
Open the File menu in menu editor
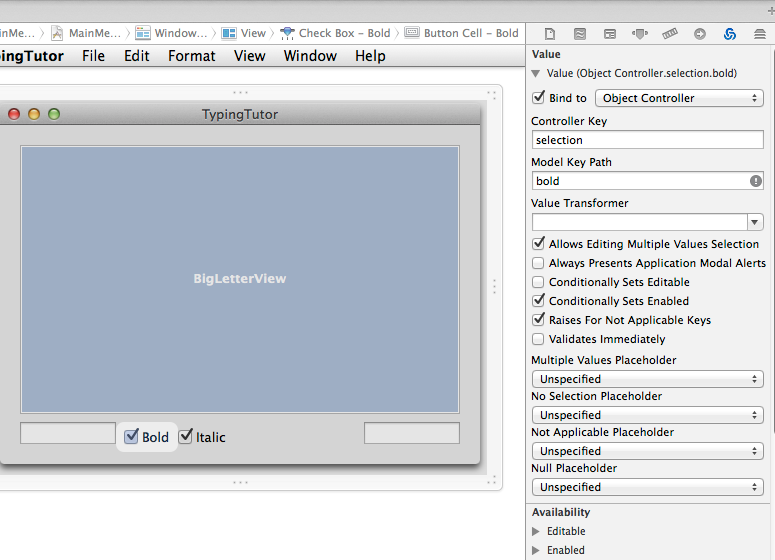point(93,56)
